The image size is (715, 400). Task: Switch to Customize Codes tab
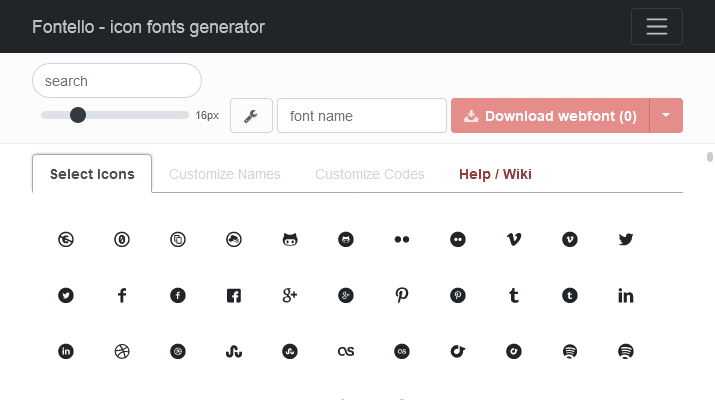point(370,174)
